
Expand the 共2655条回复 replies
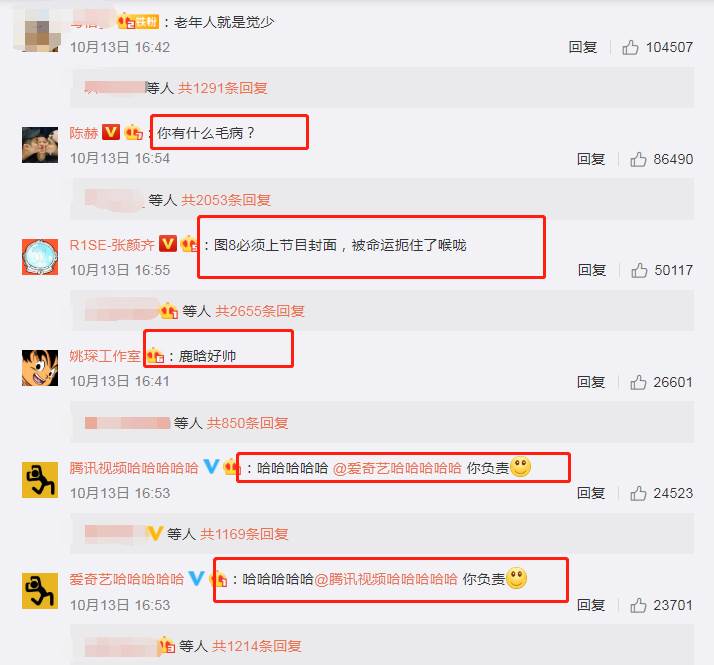[260, 311]
